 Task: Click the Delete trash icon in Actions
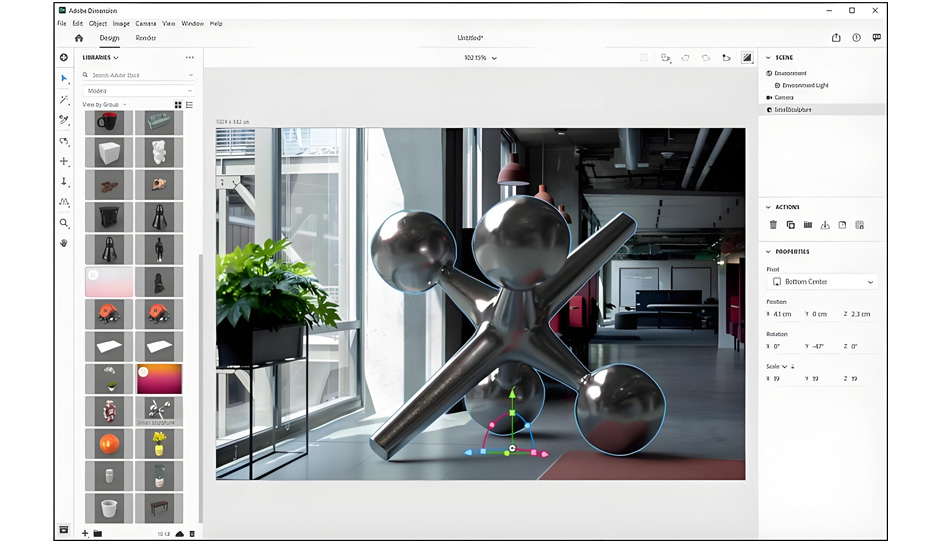coord(773,225)
